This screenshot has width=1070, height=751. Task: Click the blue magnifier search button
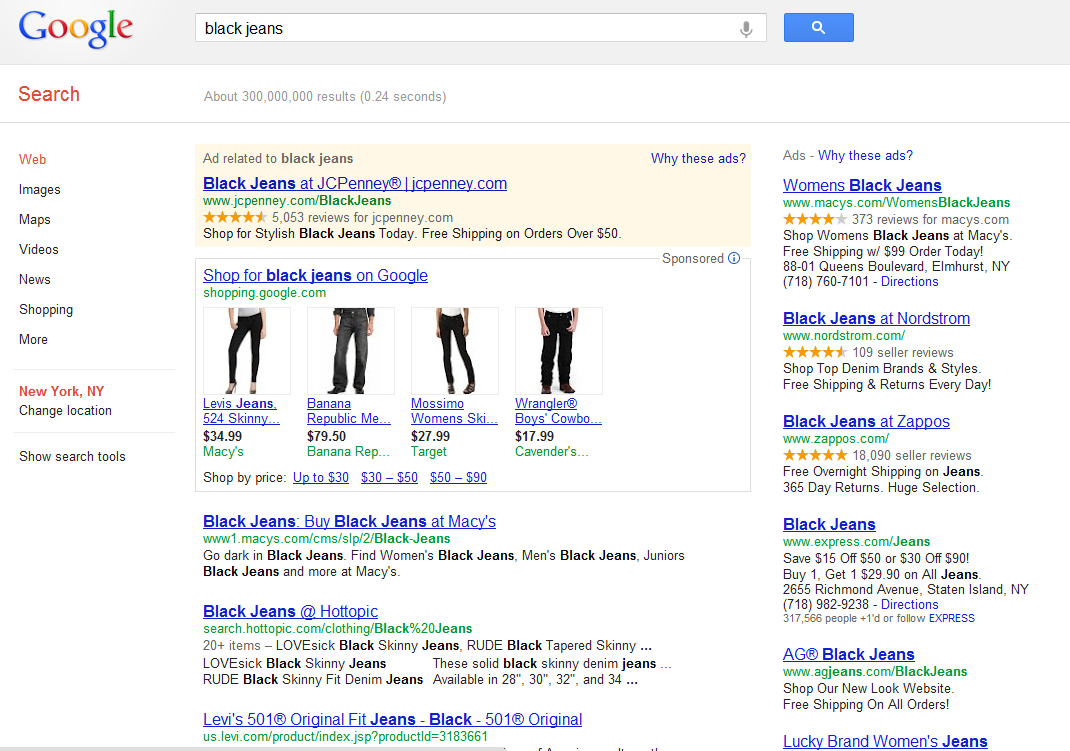[x=818, y=27]
